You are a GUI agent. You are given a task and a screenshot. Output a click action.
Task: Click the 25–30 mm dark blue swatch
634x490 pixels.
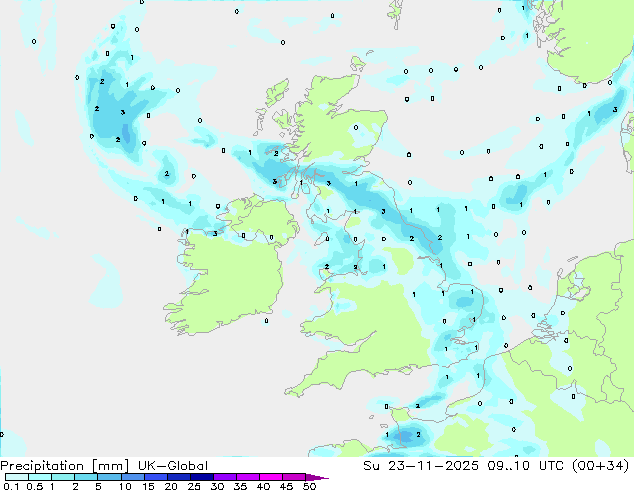[201, 477]
